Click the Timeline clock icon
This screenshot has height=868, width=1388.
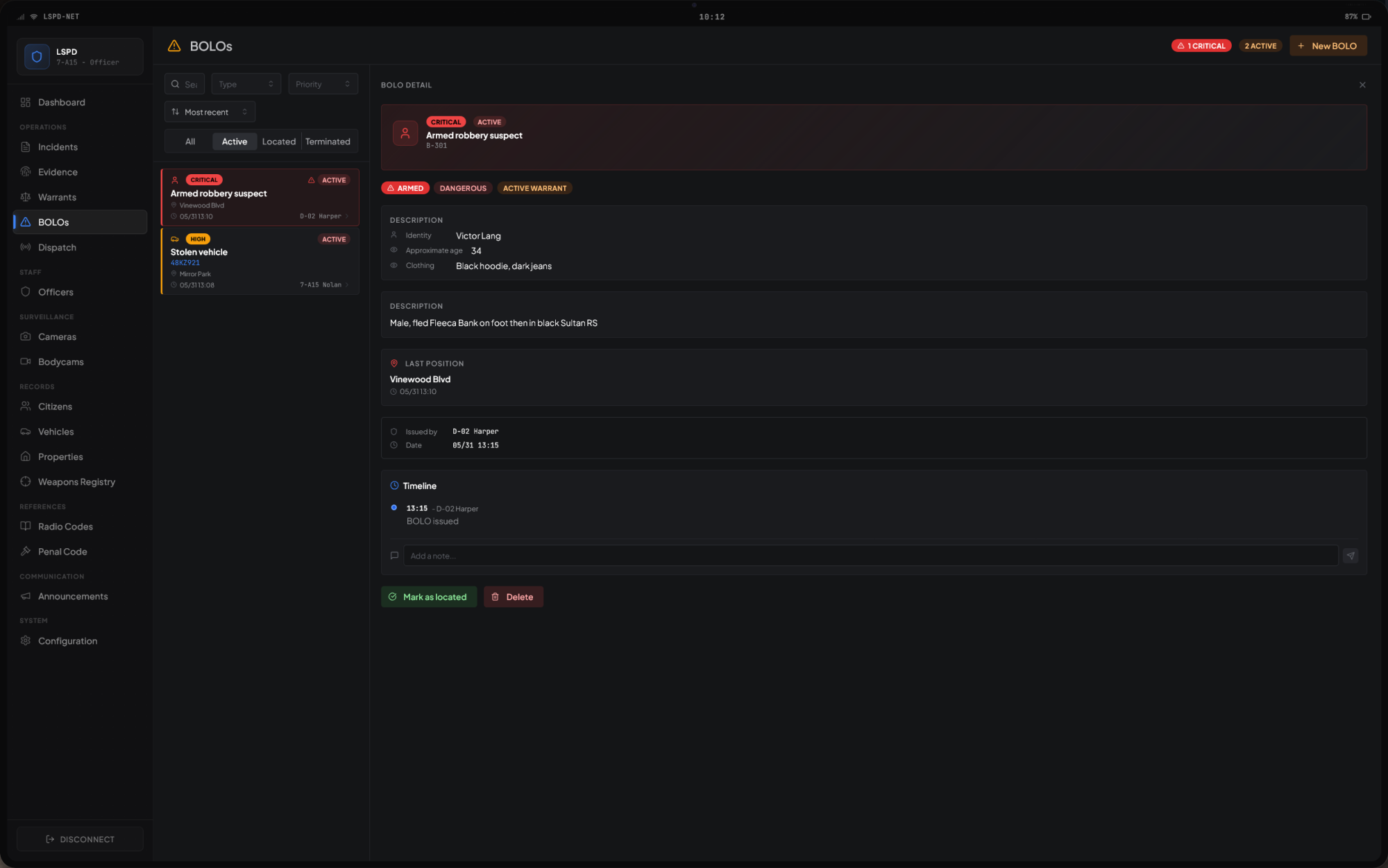click(x=394, y=486)
